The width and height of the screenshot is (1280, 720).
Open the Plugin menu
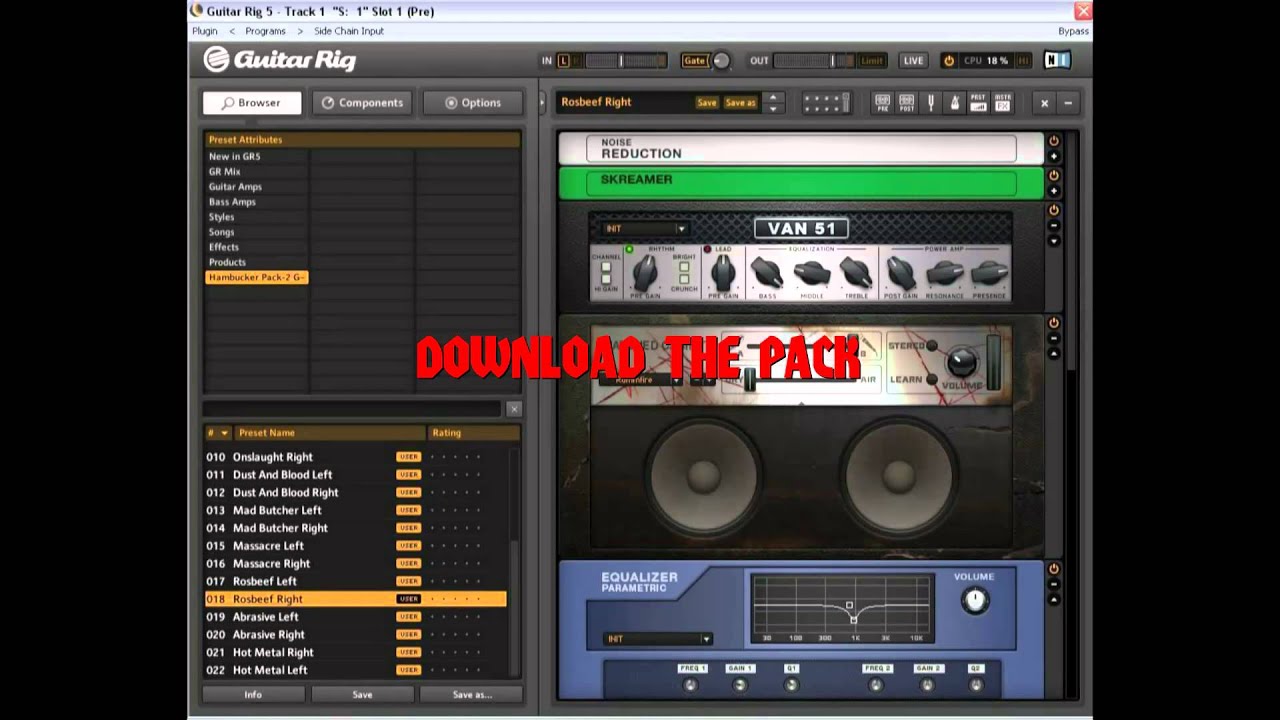[x=205, y=31]
